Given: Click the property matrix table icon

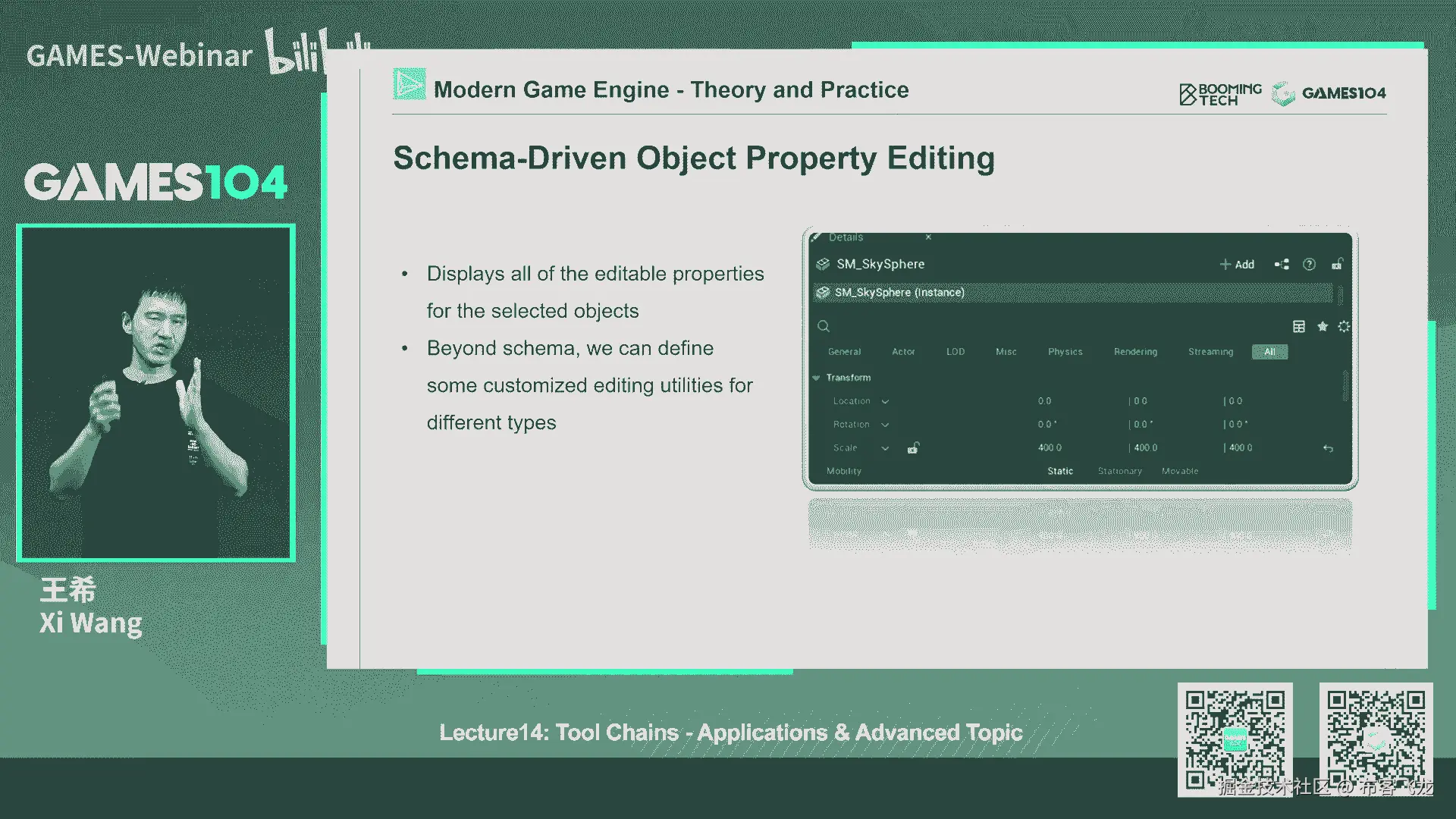Looking at the screenshot, I should pyautogui.click(x=1299, y=327).
